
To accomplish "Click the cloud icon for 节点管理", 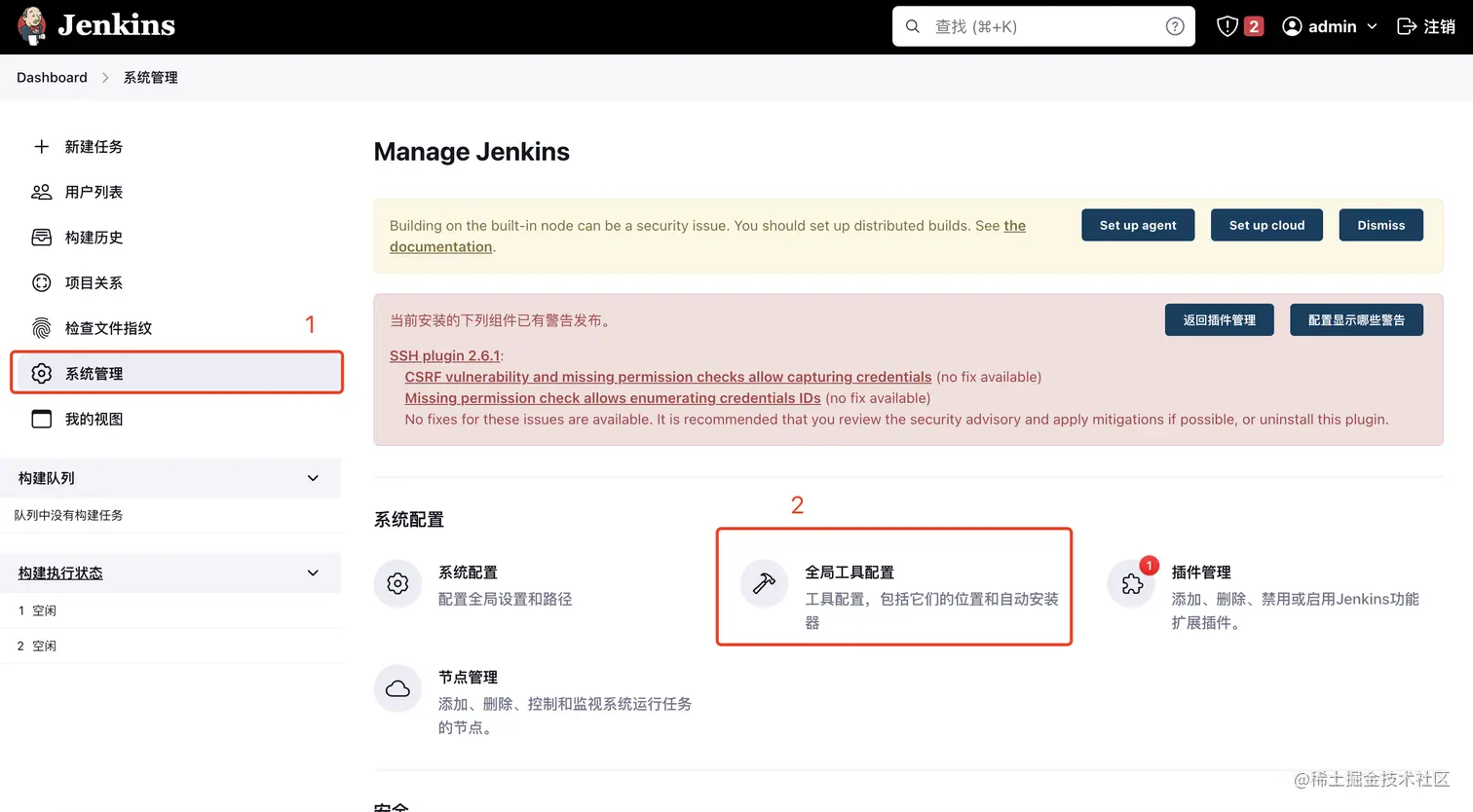I will pyautogui.click(x=397, y=688).
